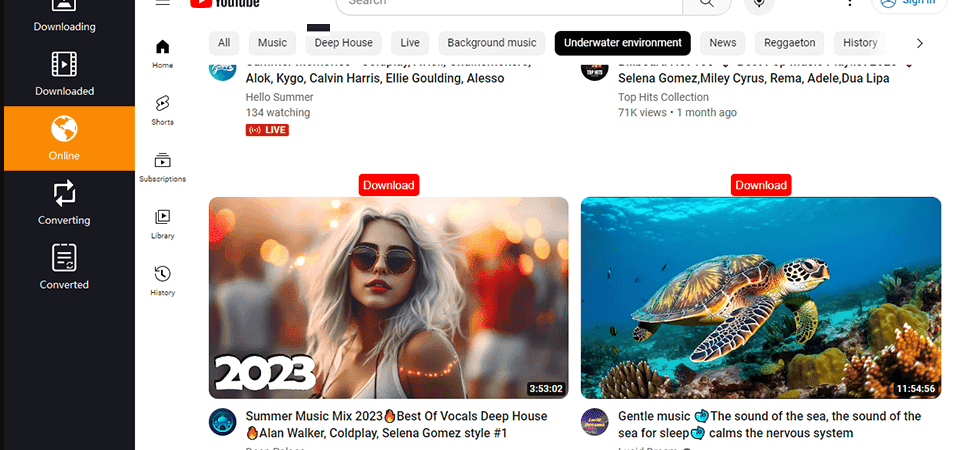This screenshot has height=450, width=956.
Task: Download the sea turtle video
Action: (761, 185)
